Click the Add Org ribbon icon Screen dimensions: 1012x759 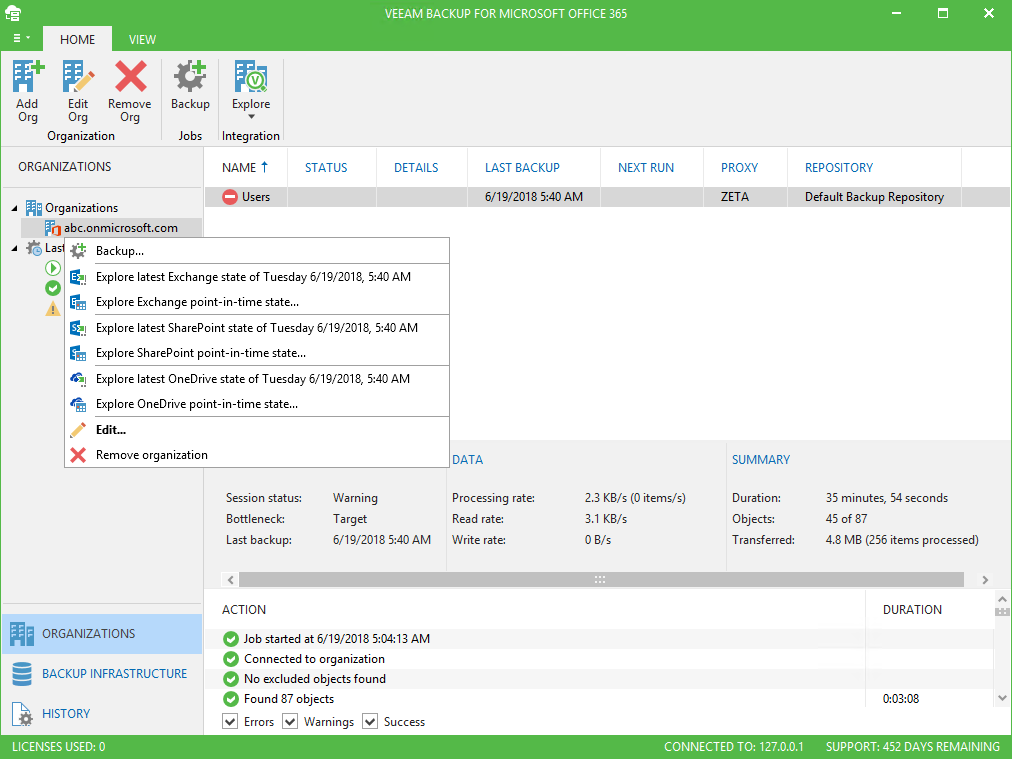coord(28,77)
